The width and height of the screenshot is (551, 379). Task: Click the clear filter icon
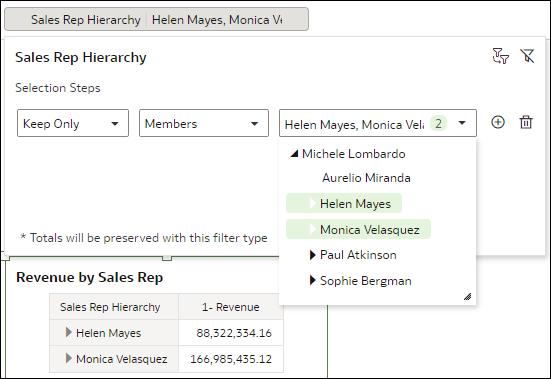click(x=527, y=56)
